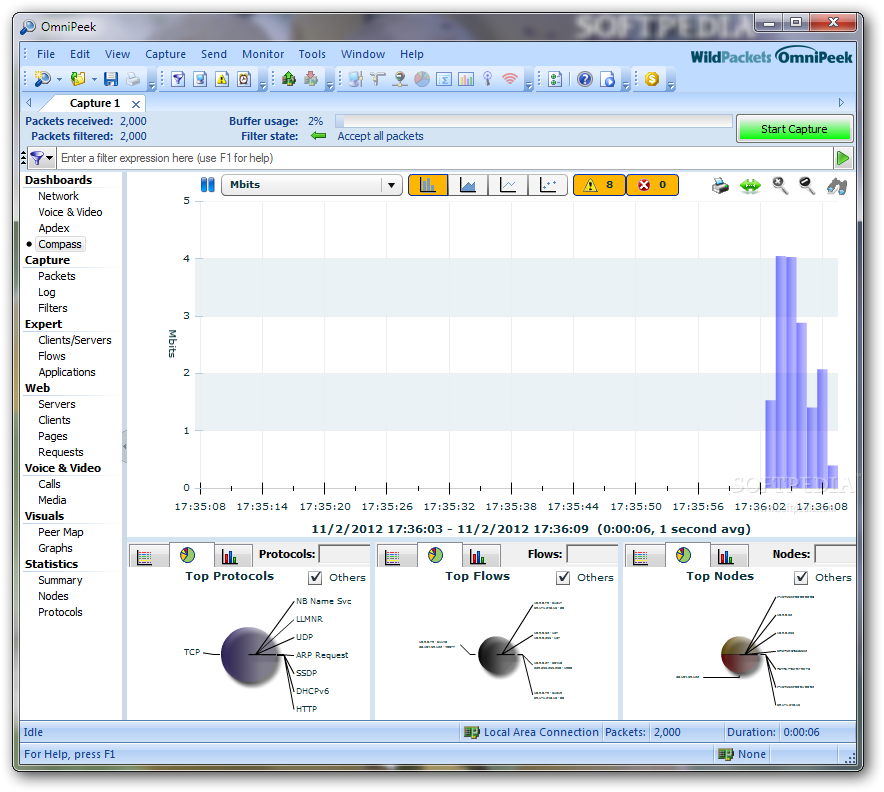Click the blue Help question mark icon
The image size is (884, 792).
[x=585, y=79]
